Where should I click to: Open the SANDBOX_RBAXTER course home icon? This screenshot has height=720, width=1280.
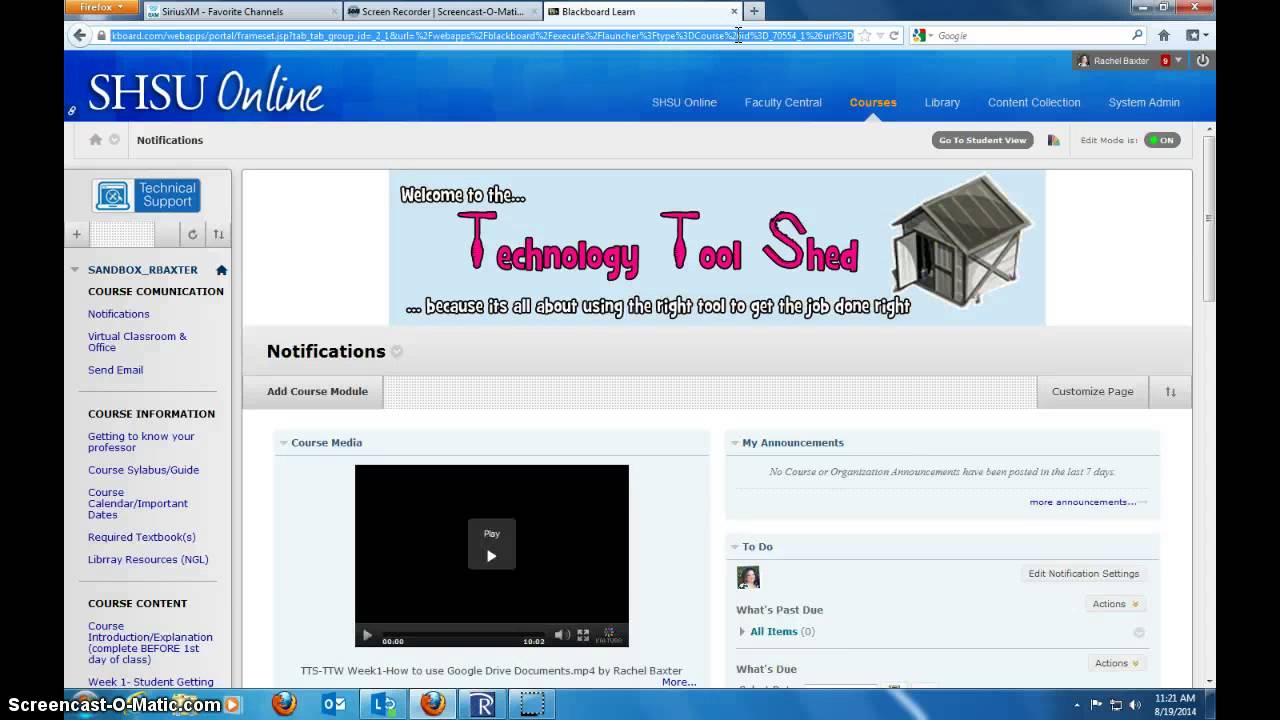click(221, 270)
